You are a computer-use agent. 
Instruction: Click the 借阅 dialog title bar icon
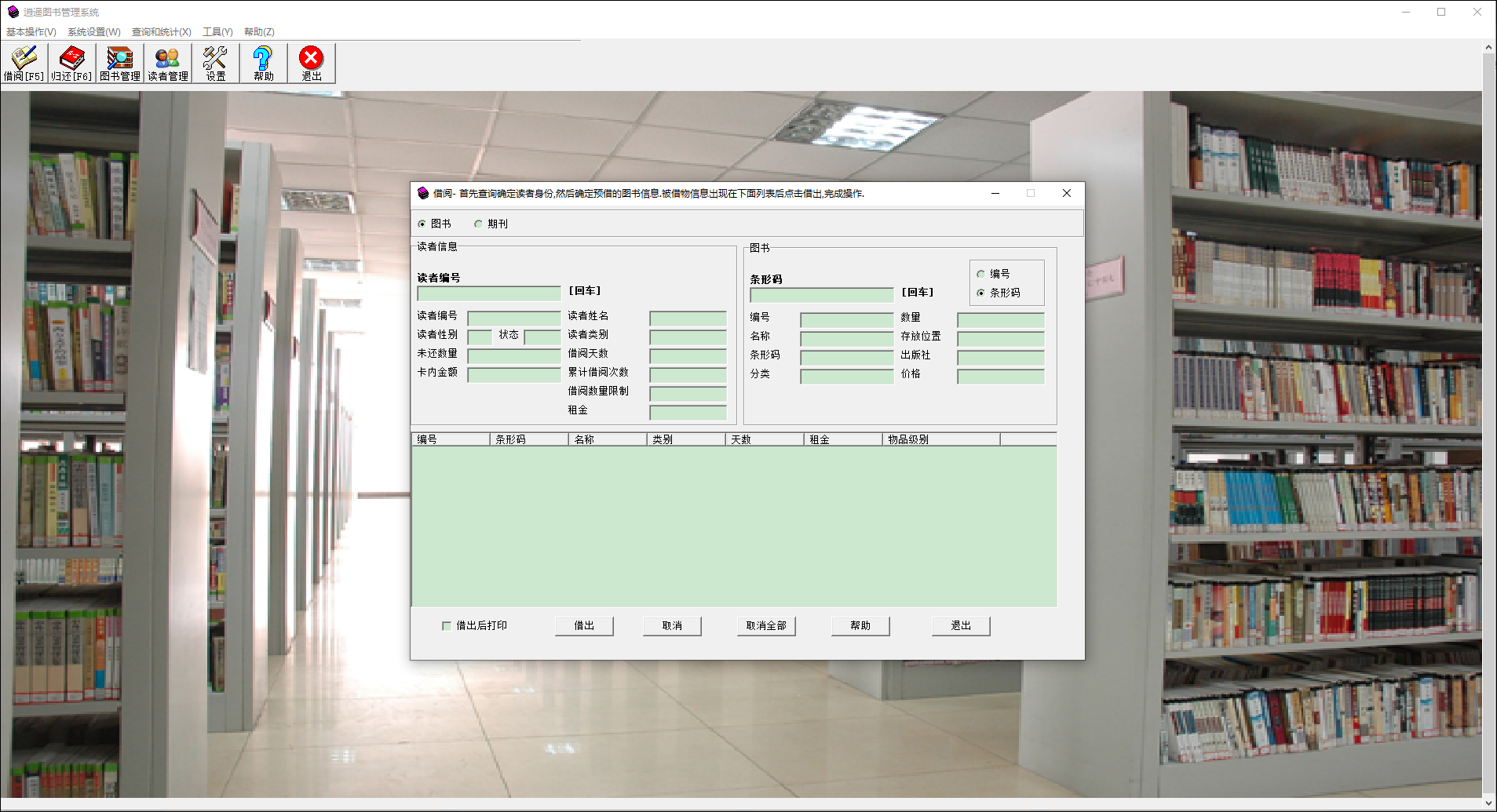pyautogui.click(x=423, y=193)
